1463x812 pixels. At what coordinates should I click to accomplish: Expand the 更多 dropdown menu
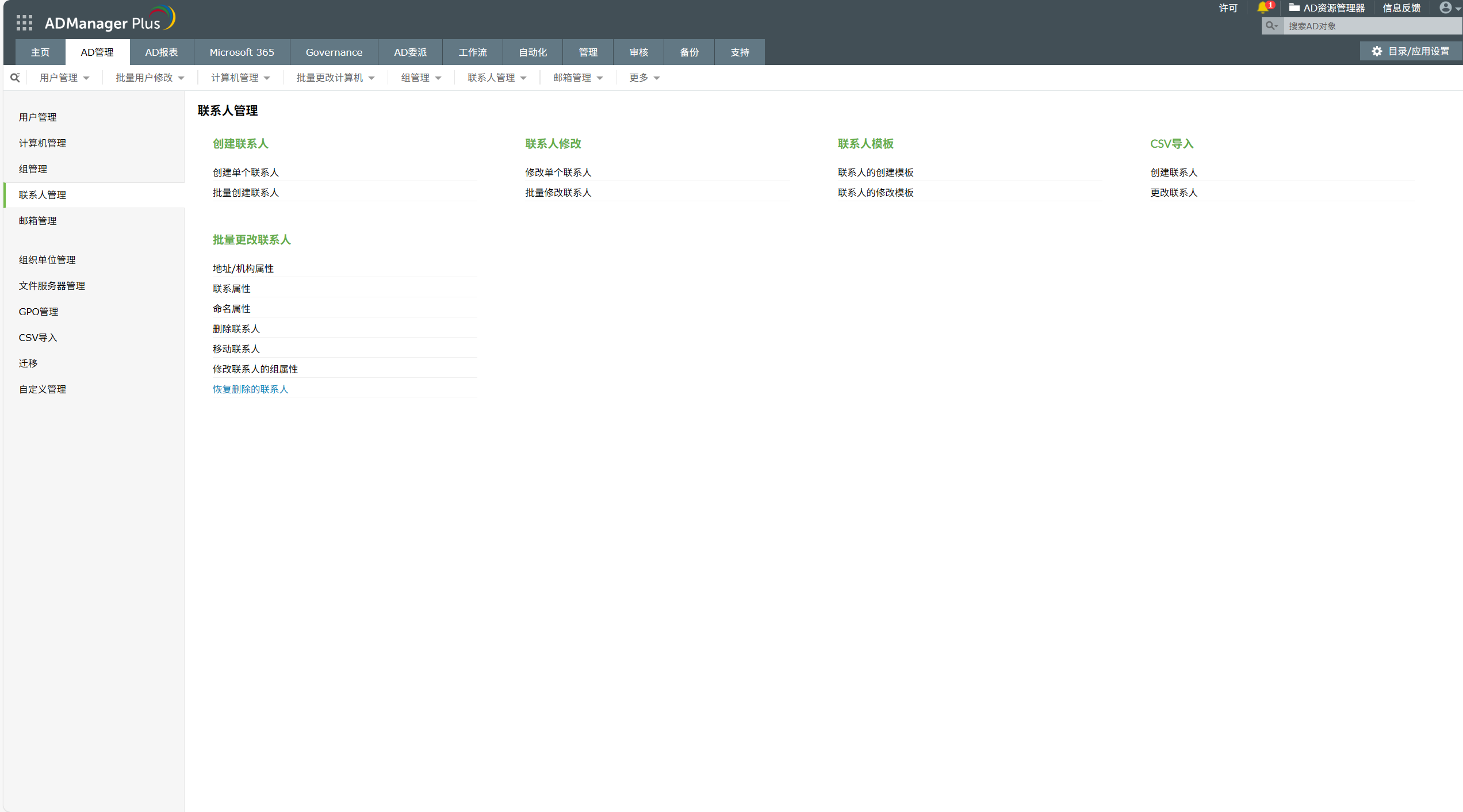click(x=644, y=78)
